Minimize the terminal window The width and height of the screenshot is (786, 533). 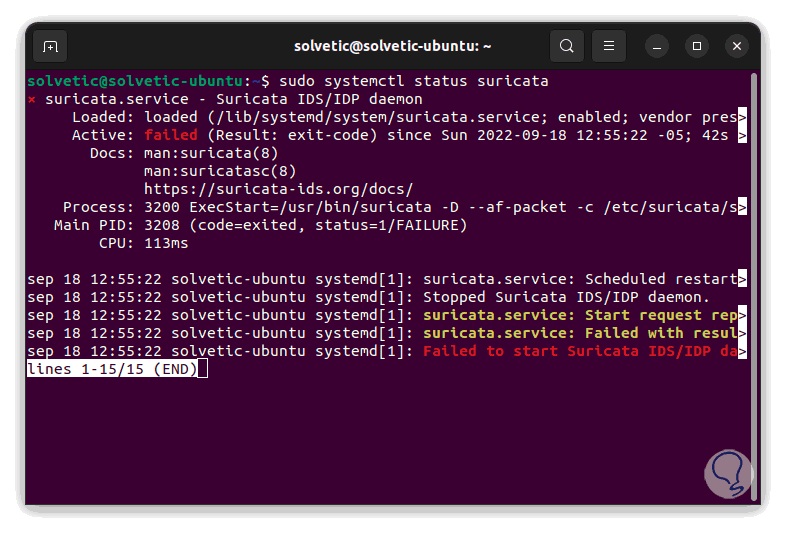click(657, 46)
